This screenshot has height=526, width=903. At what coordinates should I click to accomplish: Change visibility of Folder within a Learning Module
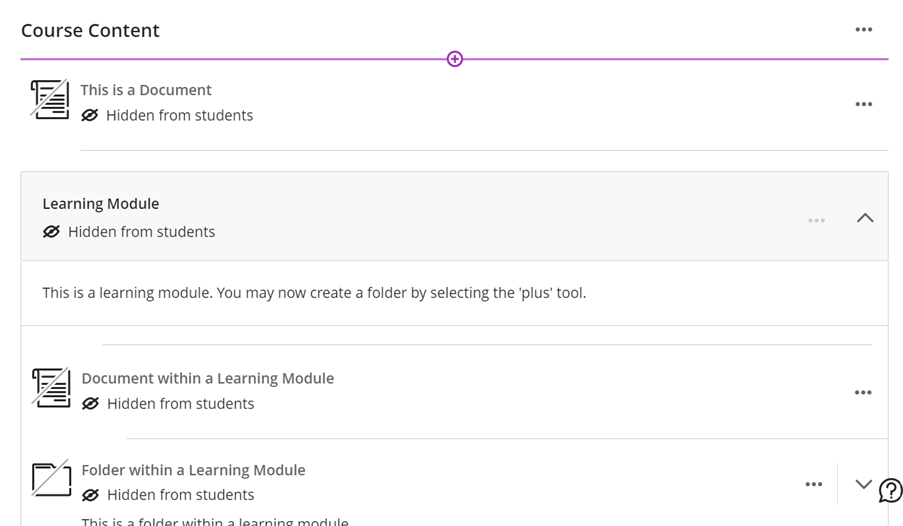tap(168, 495)
